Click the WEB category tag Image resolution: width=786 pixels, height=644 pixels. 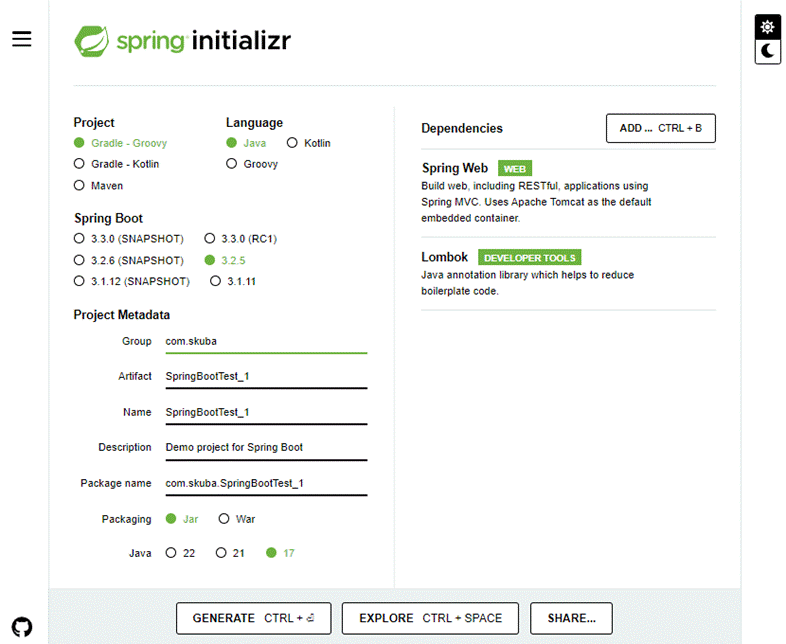click(515, 168)
